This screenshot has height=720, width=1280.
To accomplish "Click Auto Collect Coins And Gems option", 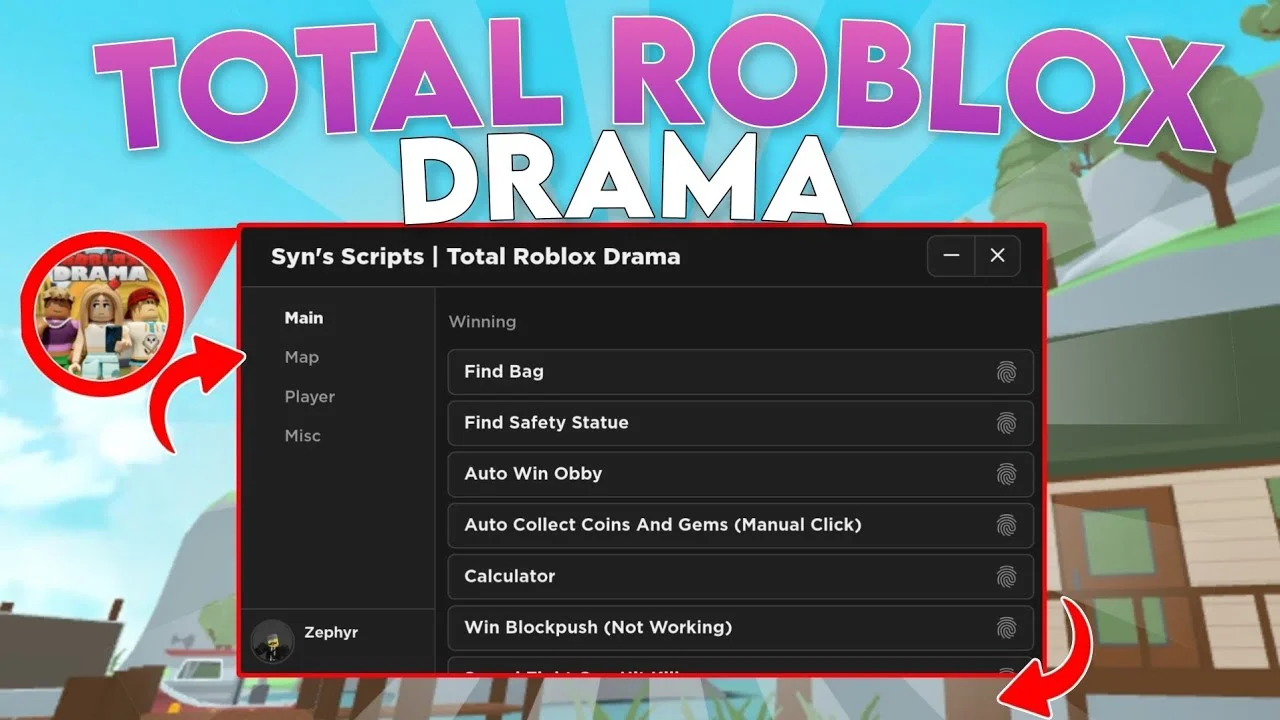I will point(700,524).
